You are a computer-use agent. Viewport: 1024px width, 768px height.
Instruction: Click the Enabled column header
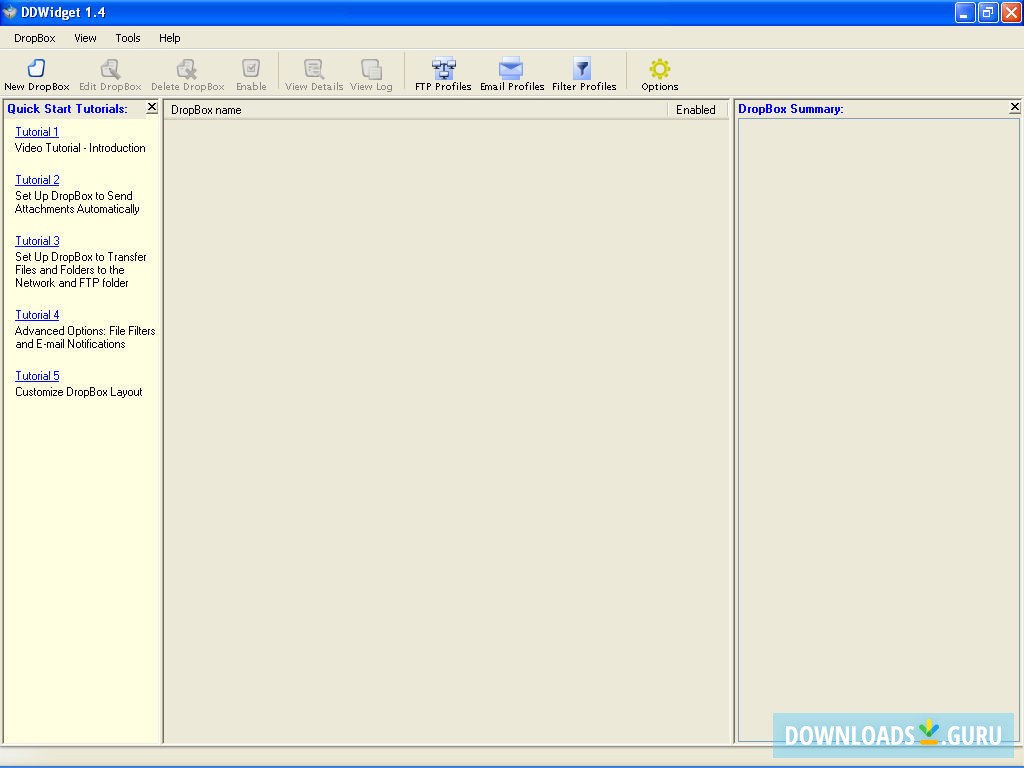tap(696, 110)
